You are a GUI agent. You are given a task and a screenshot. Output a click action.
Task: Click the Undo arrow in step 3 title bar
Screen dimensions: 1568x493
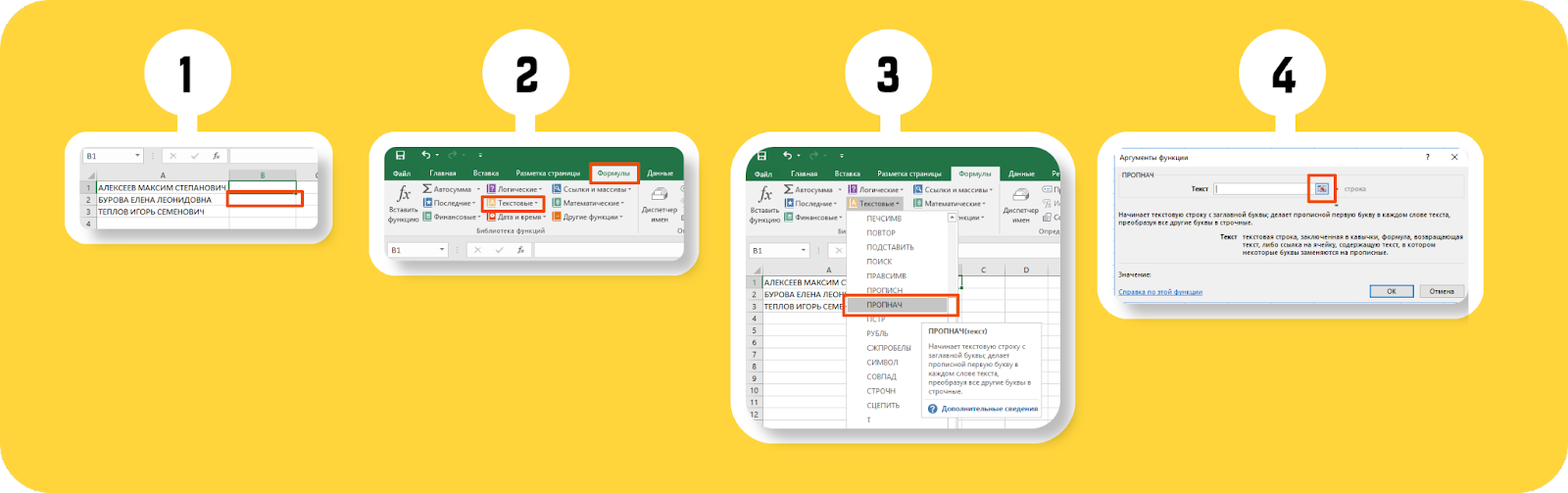click(787, 155)
